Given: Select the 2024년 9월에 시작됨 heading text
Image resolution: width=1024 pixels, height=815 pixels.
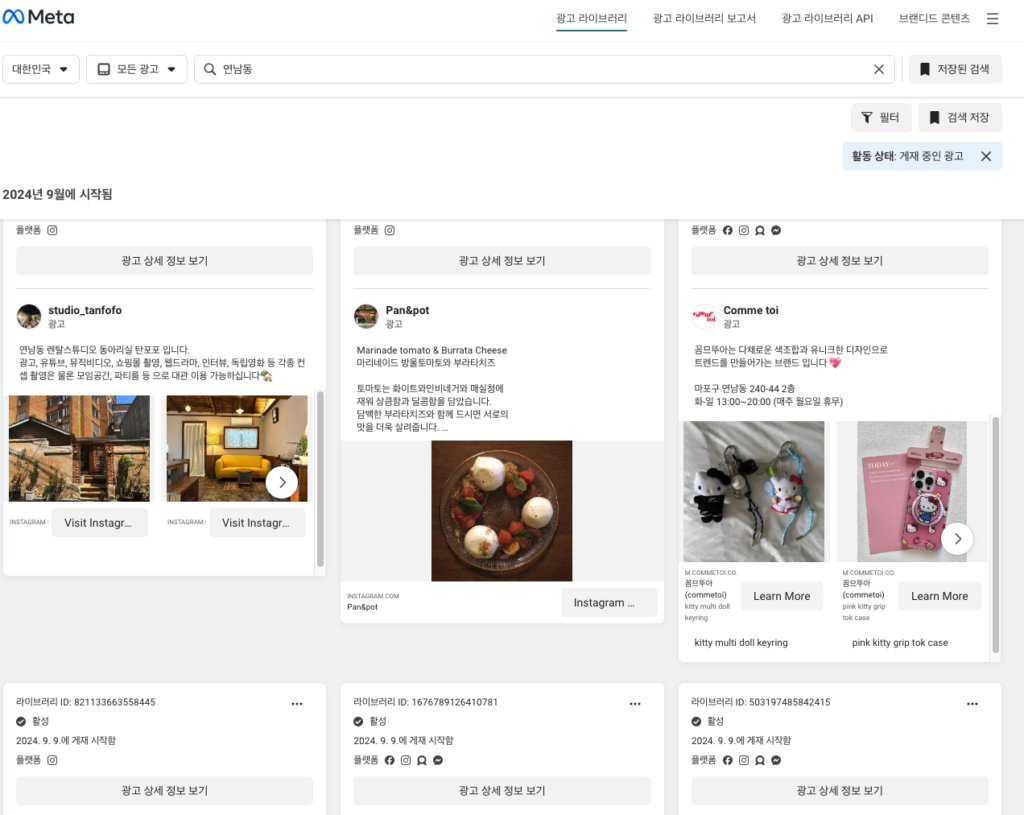Looking at the screenshot, I should [57, 194].
